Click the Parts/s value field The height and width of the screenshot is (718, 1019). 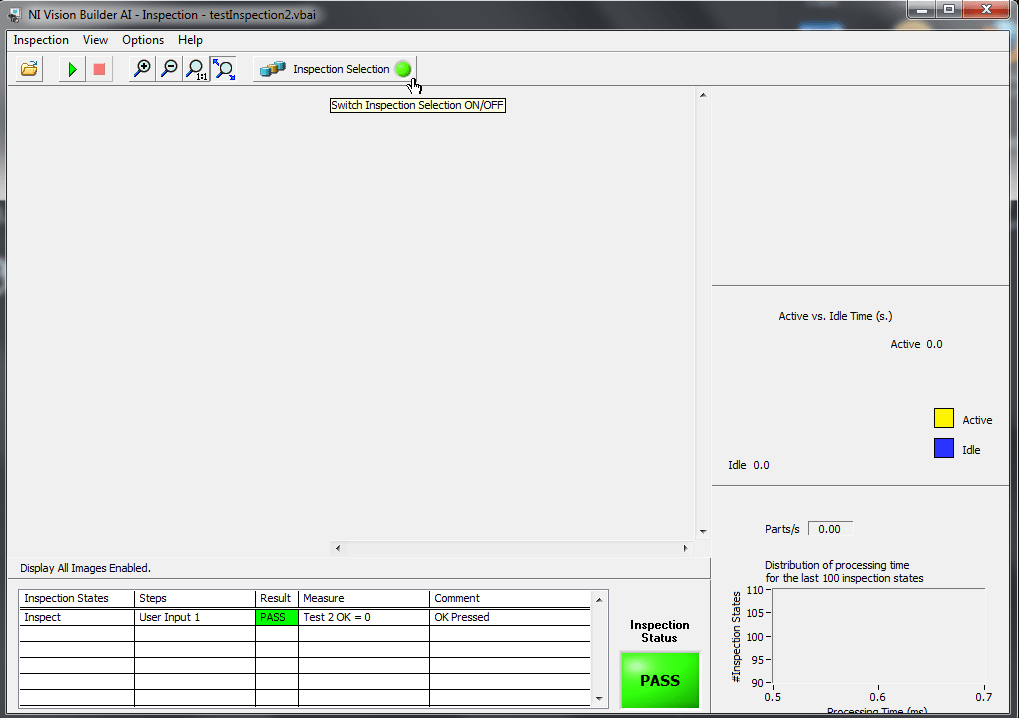pyautogui.click(x=830, y=528)
